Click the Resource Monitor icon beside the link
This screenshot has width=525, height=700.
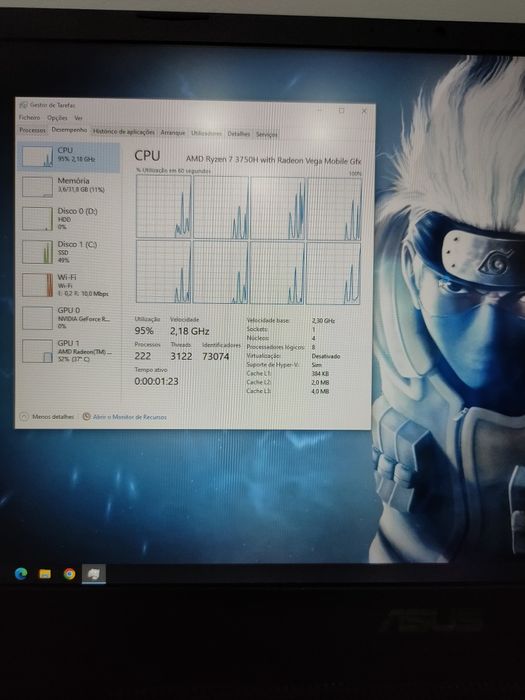coord(87,417)
